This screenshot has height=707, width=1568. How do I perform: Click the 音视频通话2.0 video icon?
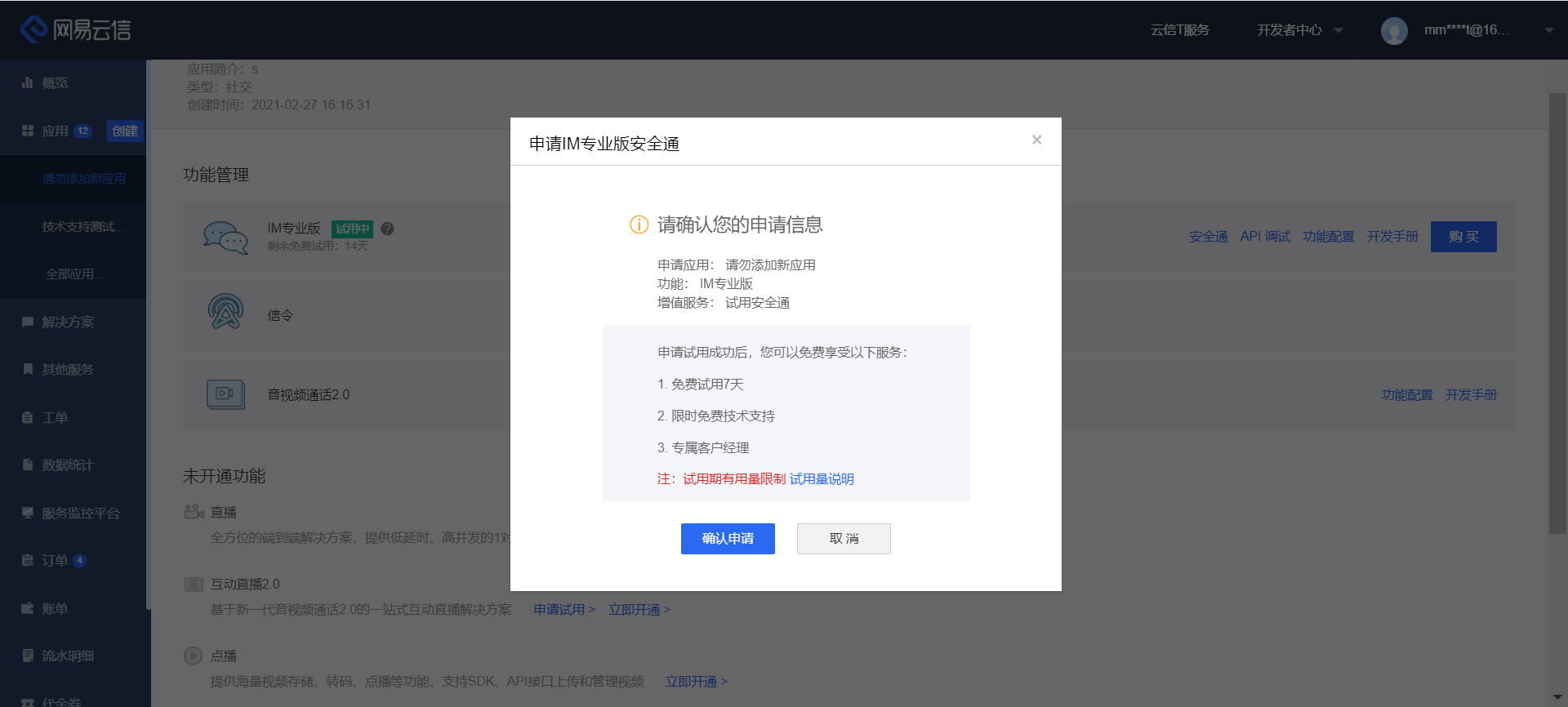225,394
